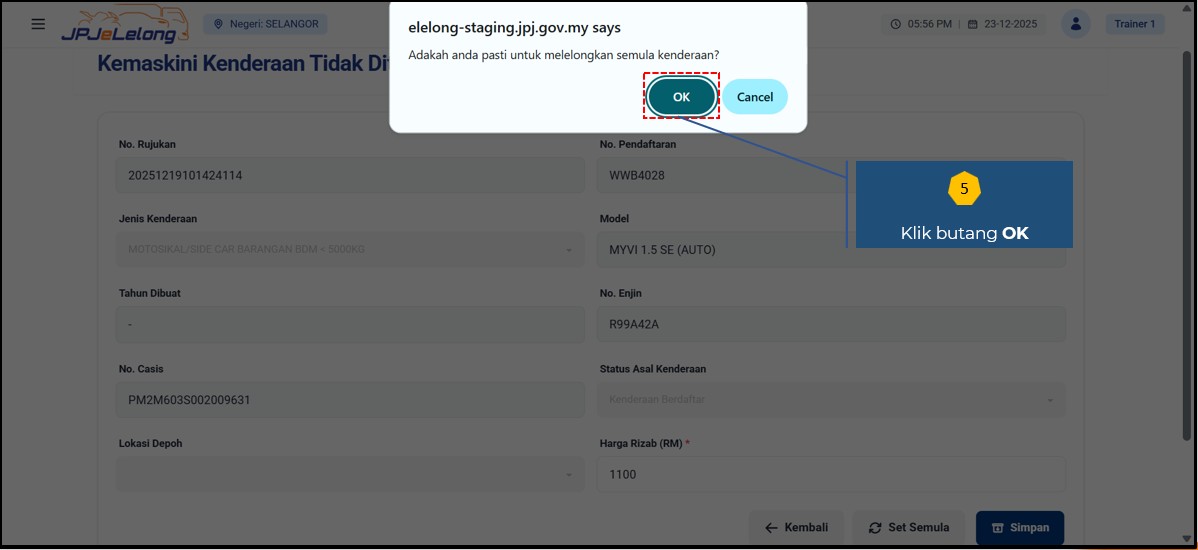The height and width of the screenshot is (550, 1198).
Task: Click the Tahun Dibuat field
Action: [x=351, y=325]
